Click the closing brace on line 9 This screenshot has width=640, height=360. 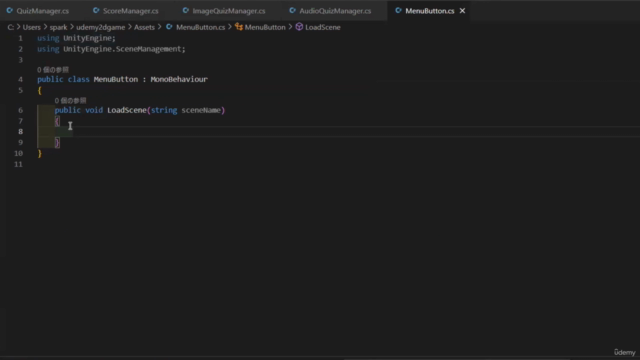pyautogui.click(x=57, y=142)
